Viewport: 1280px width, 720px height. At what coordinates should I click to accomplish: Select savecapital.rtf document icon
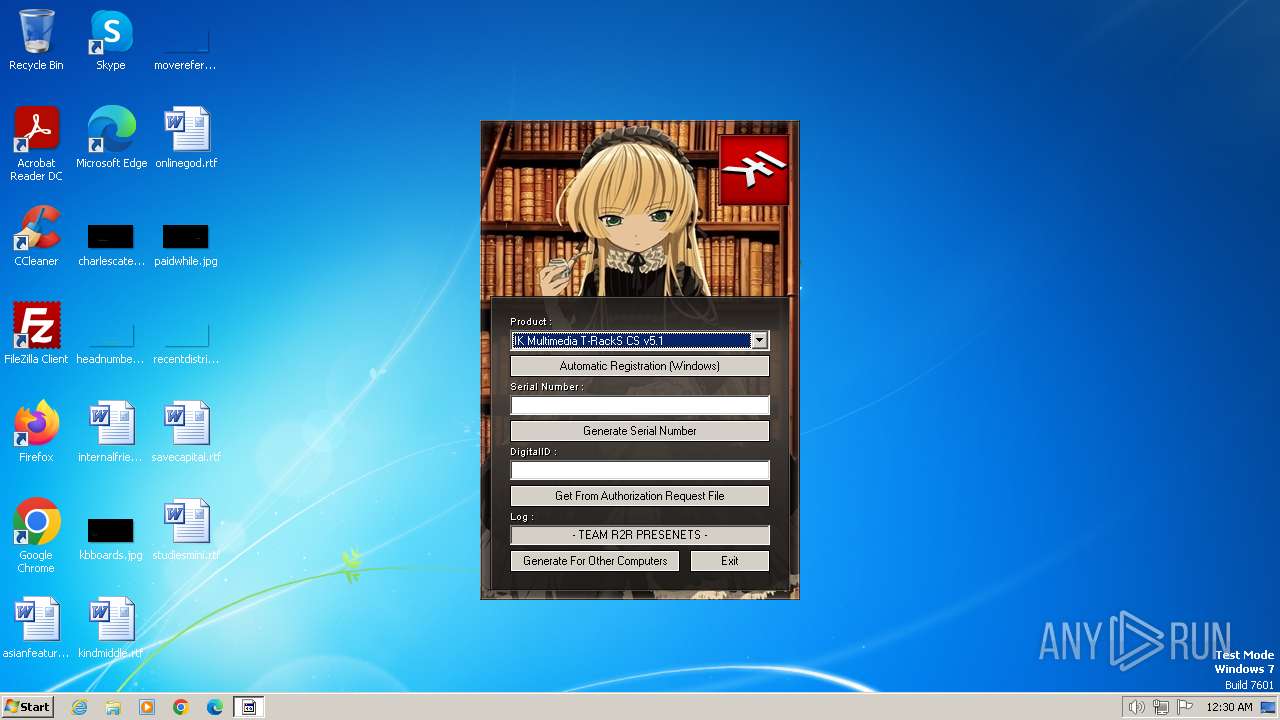(186, 432)
